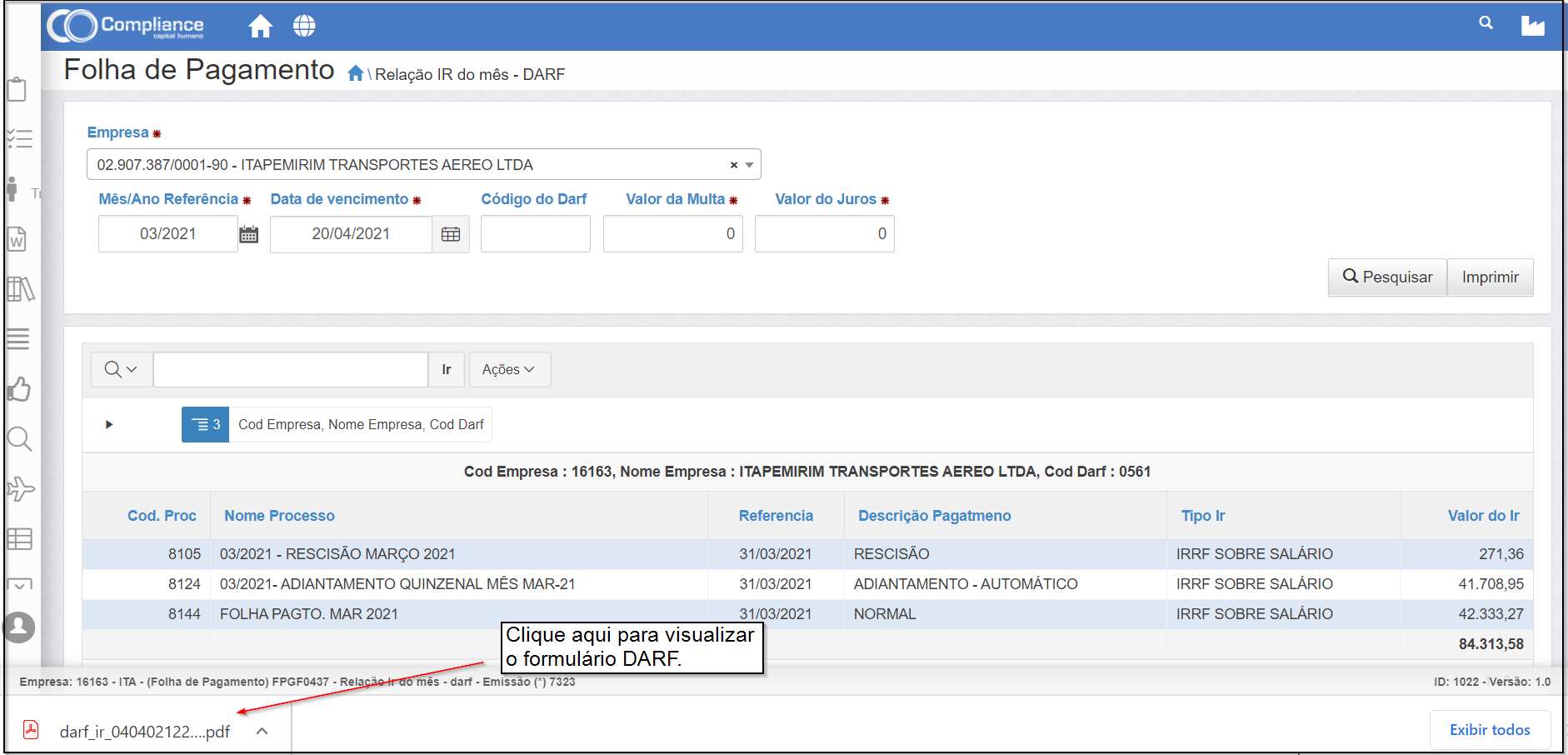Open the thumbs-up icon in sidebar
This screenshot has height=755, width=1568.
click(x=18, y=389)
